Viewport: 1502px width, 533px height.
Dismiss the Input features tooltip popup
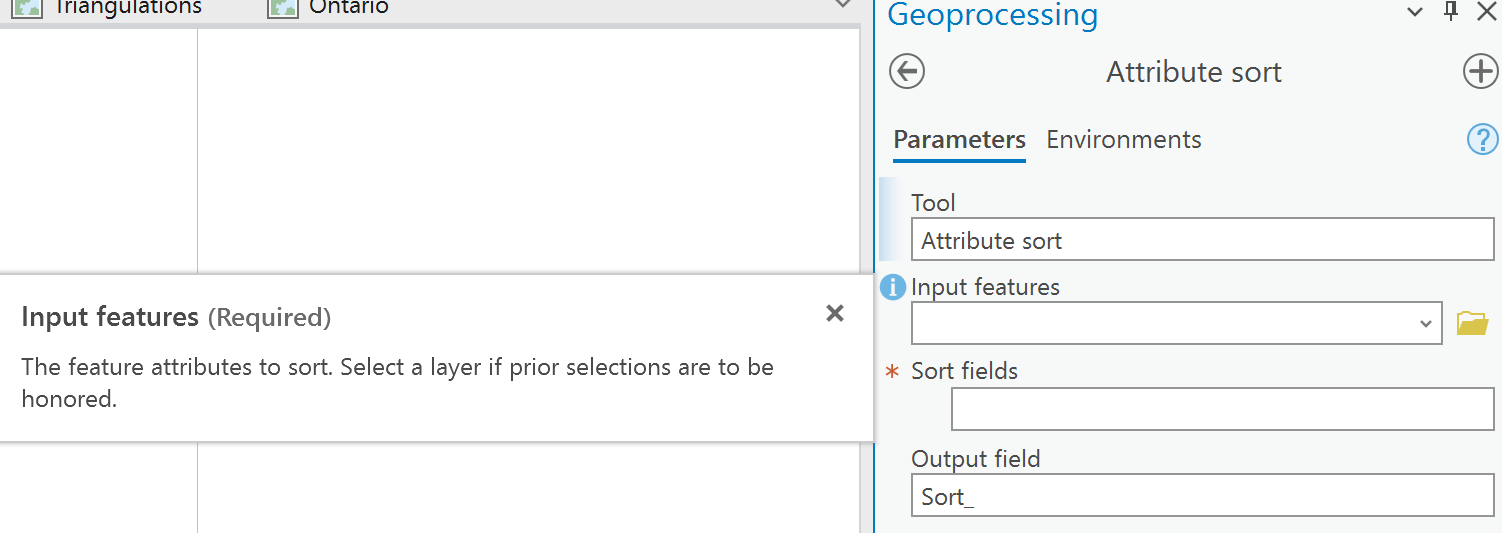pyautogui.click(x=835, y=314)
